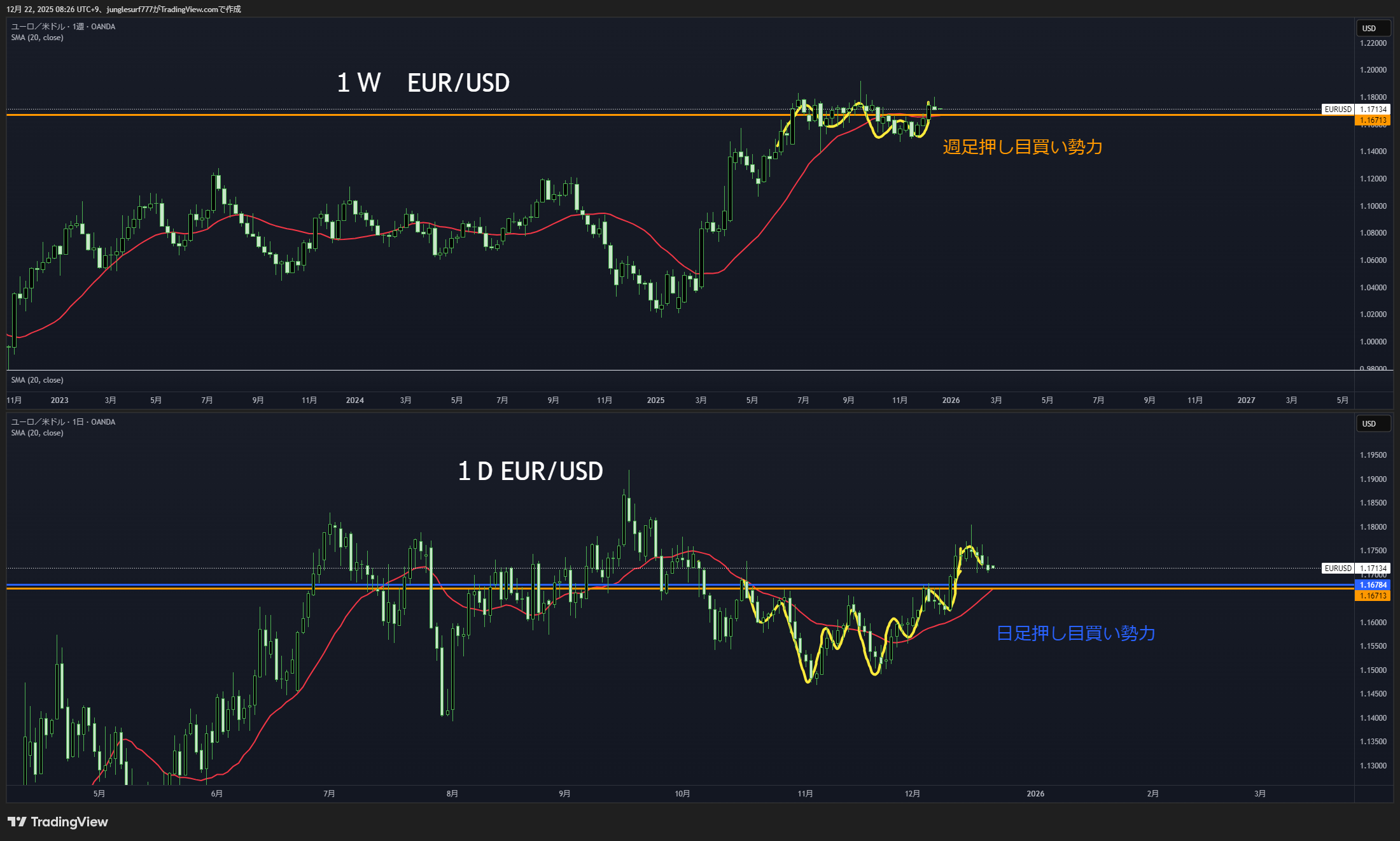This screenshot has height=841, width=1400.
Task: Select the blue 1.16784 price label on daily axis
Action: point(1373,585)
